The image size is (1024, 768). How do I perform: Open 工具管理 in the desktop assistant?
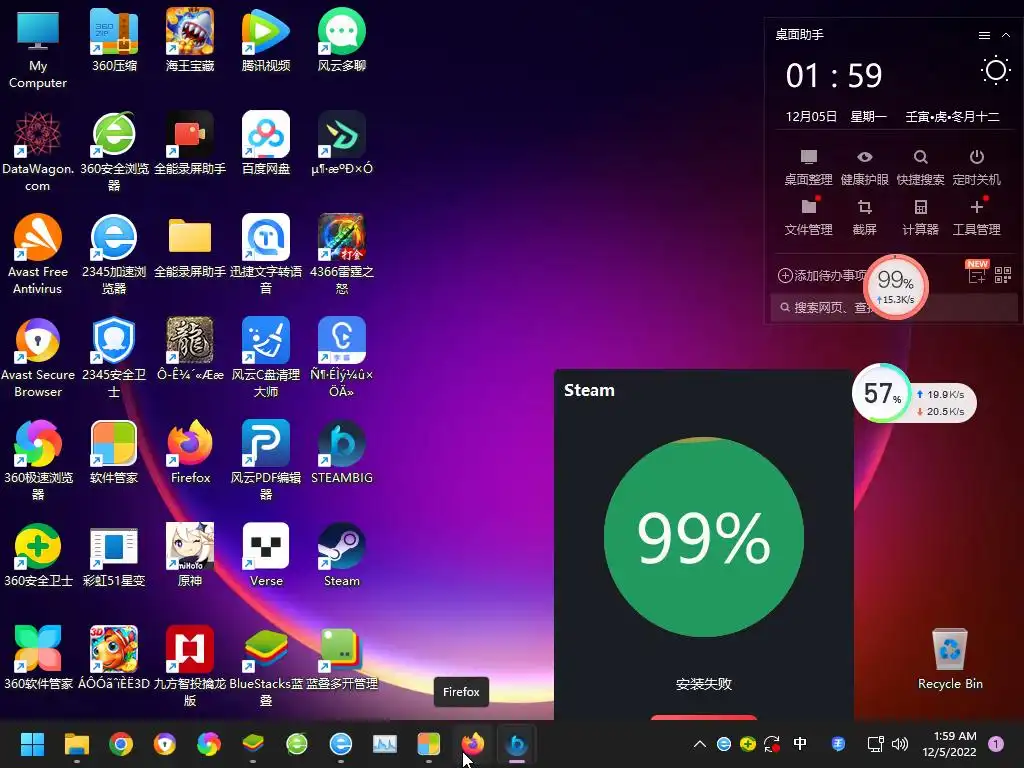[x=976, y=217]
